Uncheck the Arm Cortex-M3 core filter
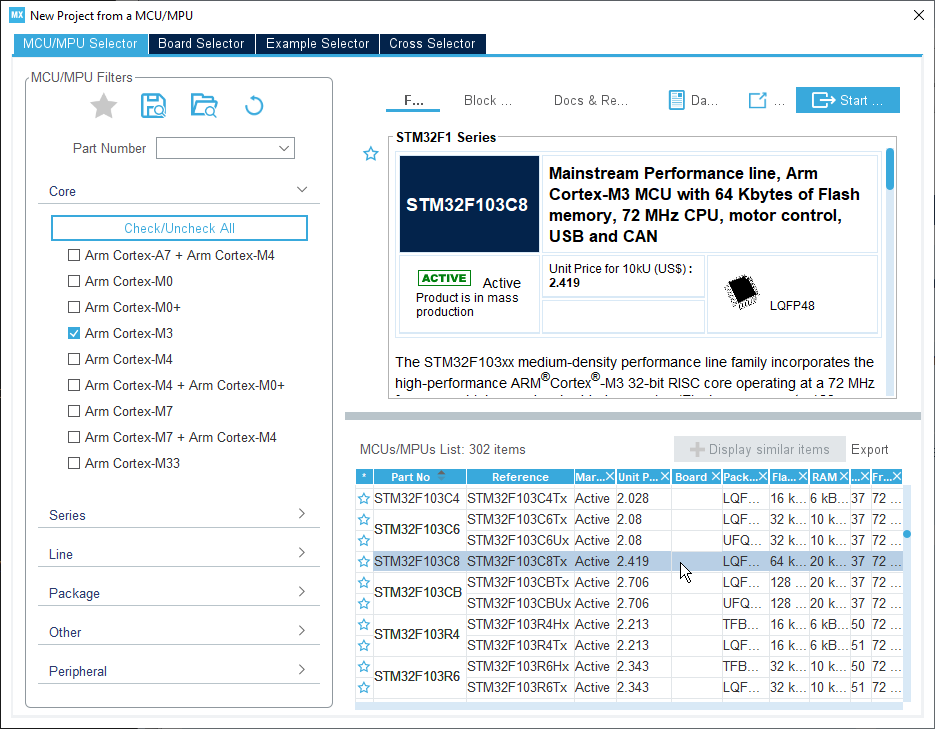Viewport: 935px width, 729px height. tap(74, 333)
